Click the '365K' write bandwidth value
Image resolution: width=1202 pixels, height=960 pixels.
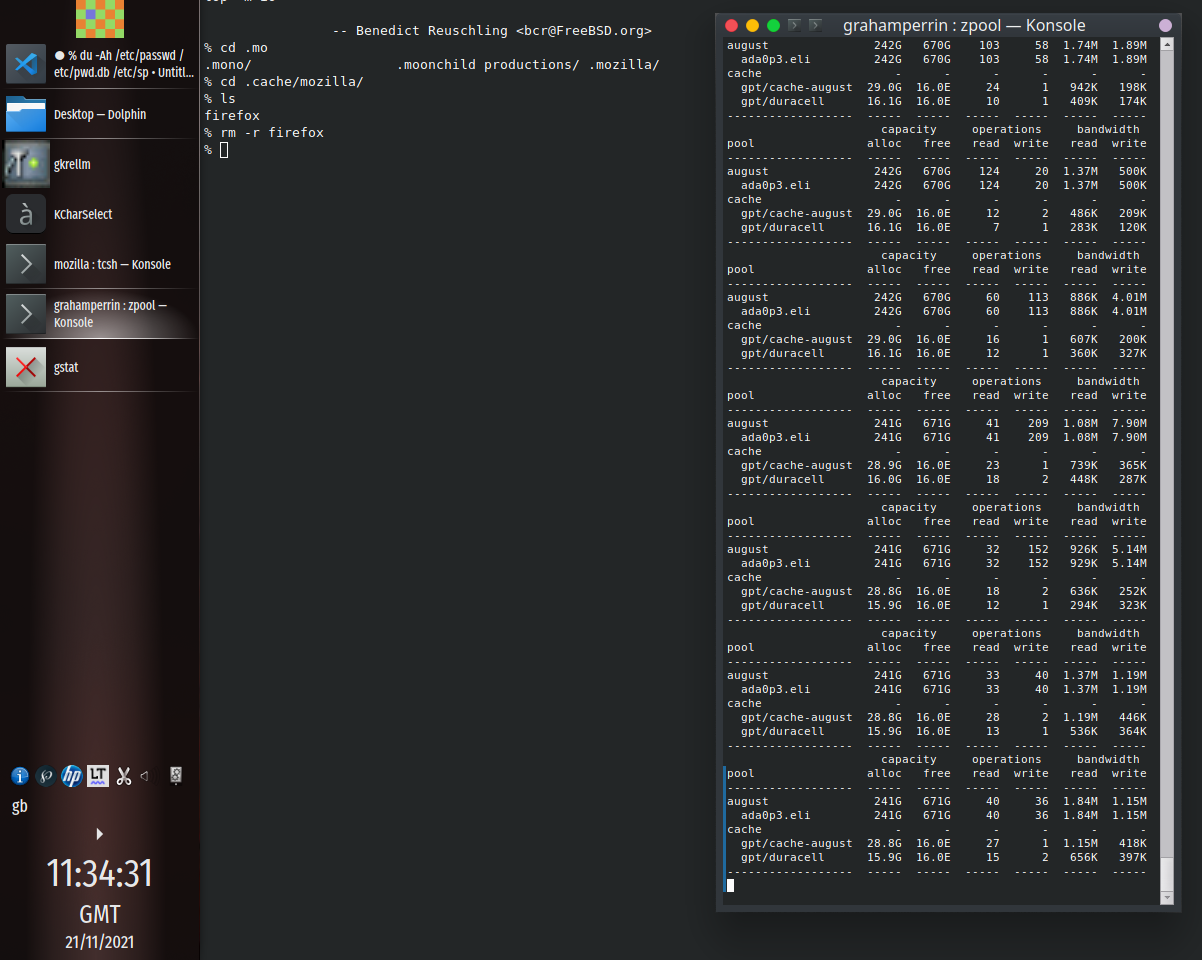click(1133, 465)
